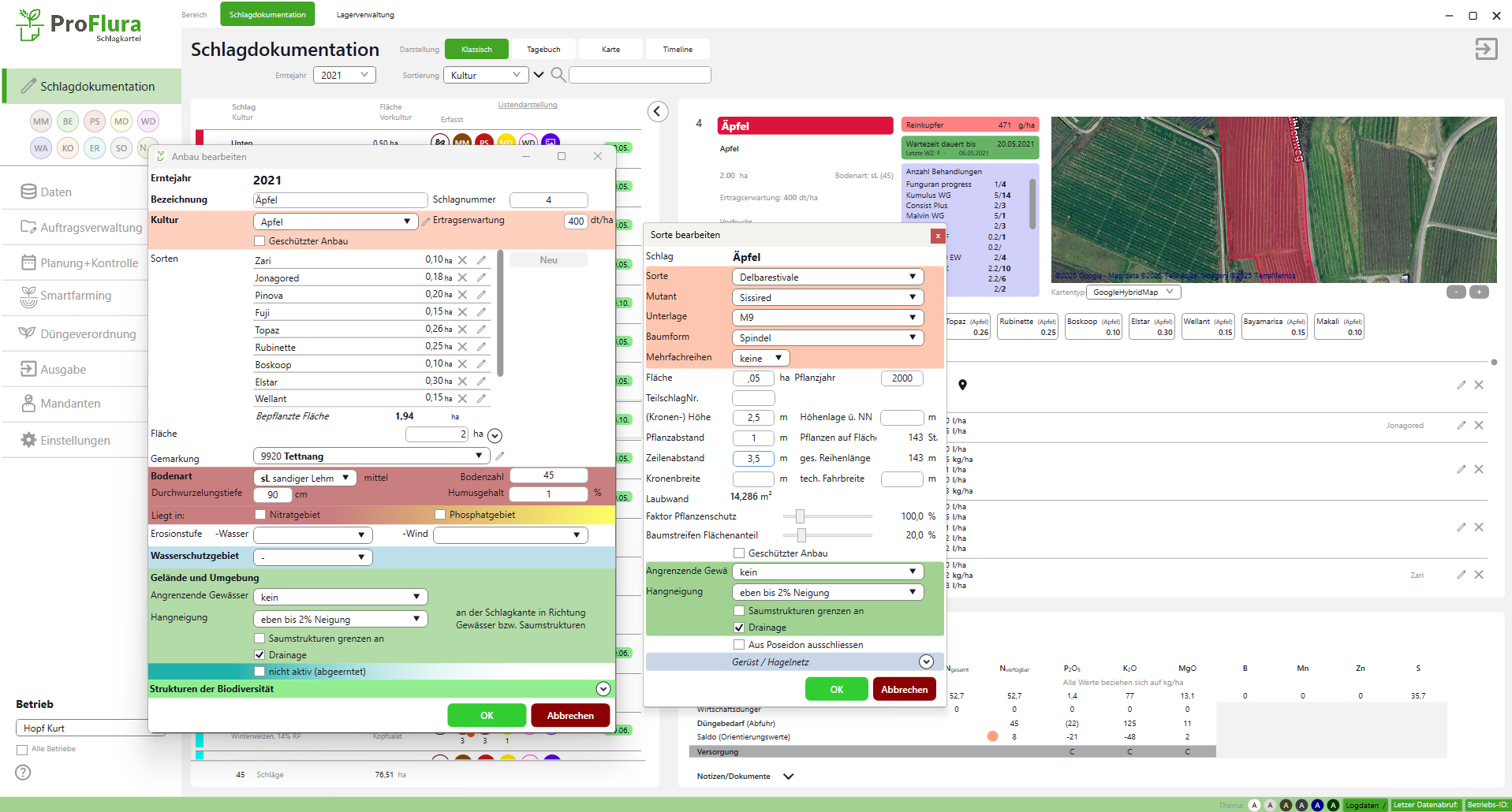Click the map location pin icon
Image resolution: width=1512 pixels, height=812 pixels.
click(x=962, y=385)
